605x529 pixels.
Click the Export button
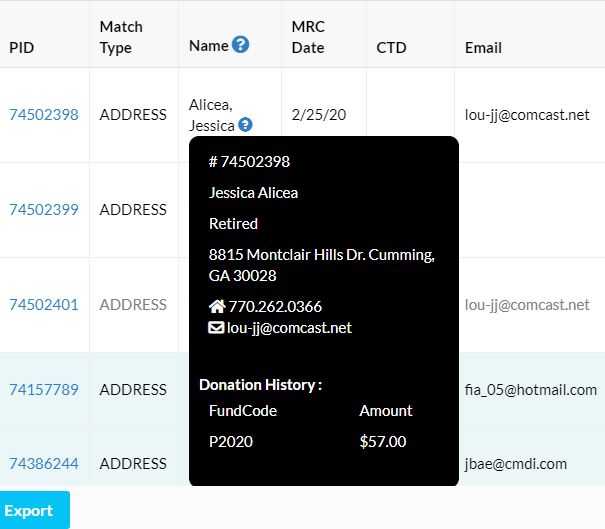coord(35,510)
